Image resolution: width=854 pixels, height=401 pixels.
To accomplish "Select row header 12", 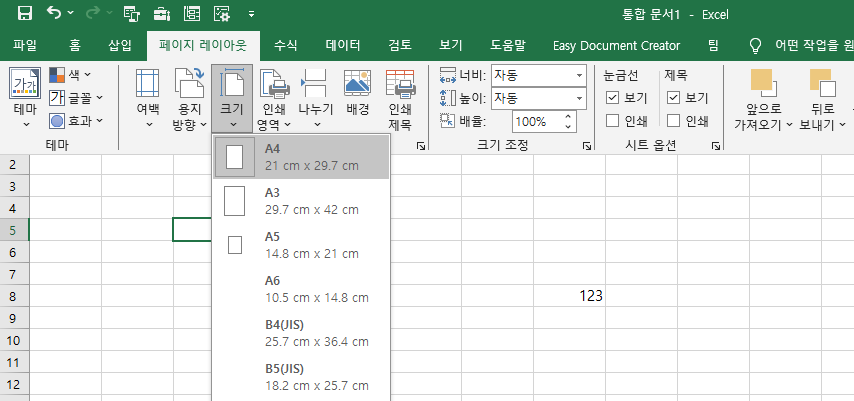I will (14, 384).
